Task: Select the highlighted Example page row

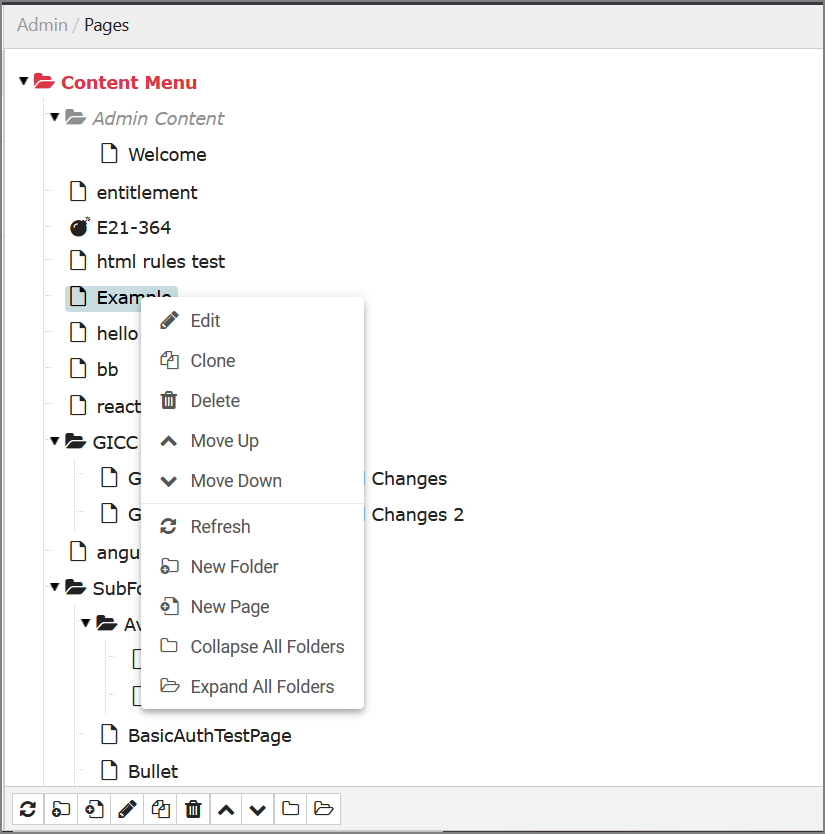Action: 121,298
